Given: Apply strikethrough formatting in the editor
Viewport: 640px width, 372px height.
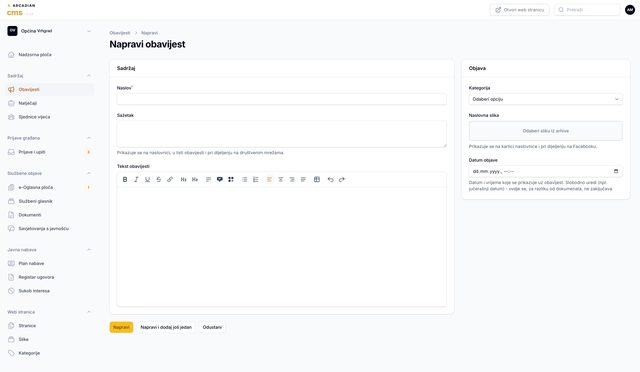Looking at the screenshot, I should coord(159,179).
